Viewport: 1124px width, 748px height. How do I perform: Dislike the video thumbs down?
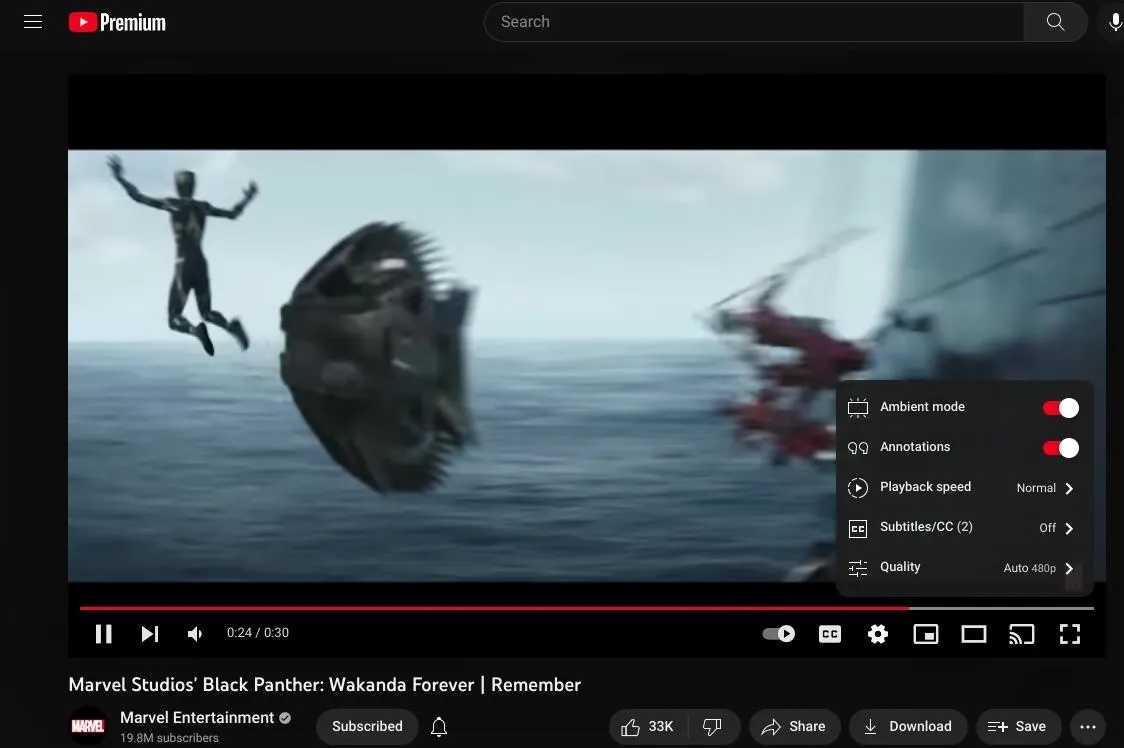point(713,727)
